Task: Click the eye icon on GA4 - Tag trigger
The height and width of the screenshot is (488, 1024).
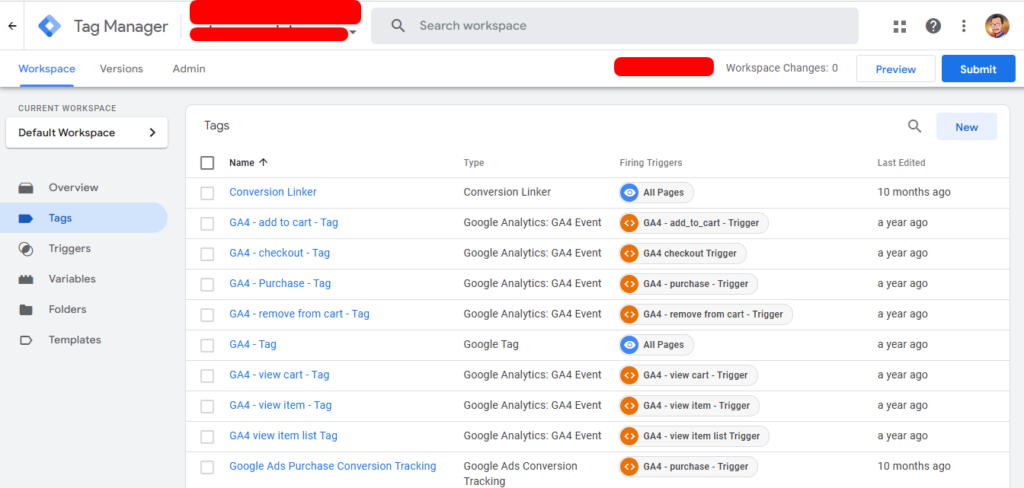Action: pos(630,345)
